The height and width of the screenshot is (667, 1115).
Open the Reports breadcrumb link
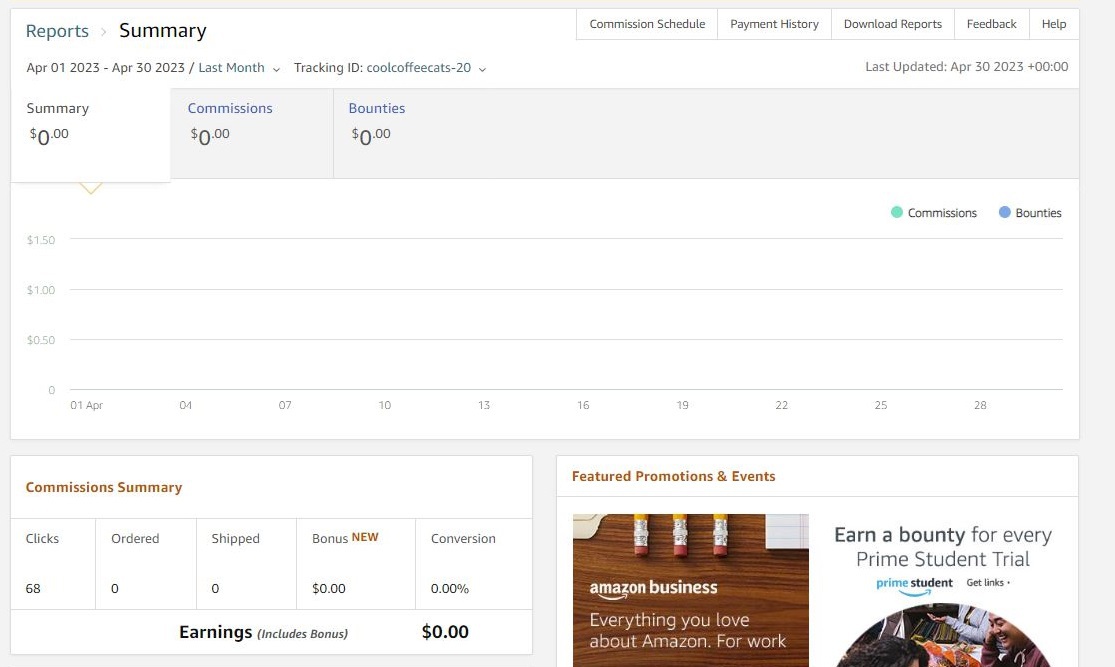pyautogui.click(x=57, y=31)
